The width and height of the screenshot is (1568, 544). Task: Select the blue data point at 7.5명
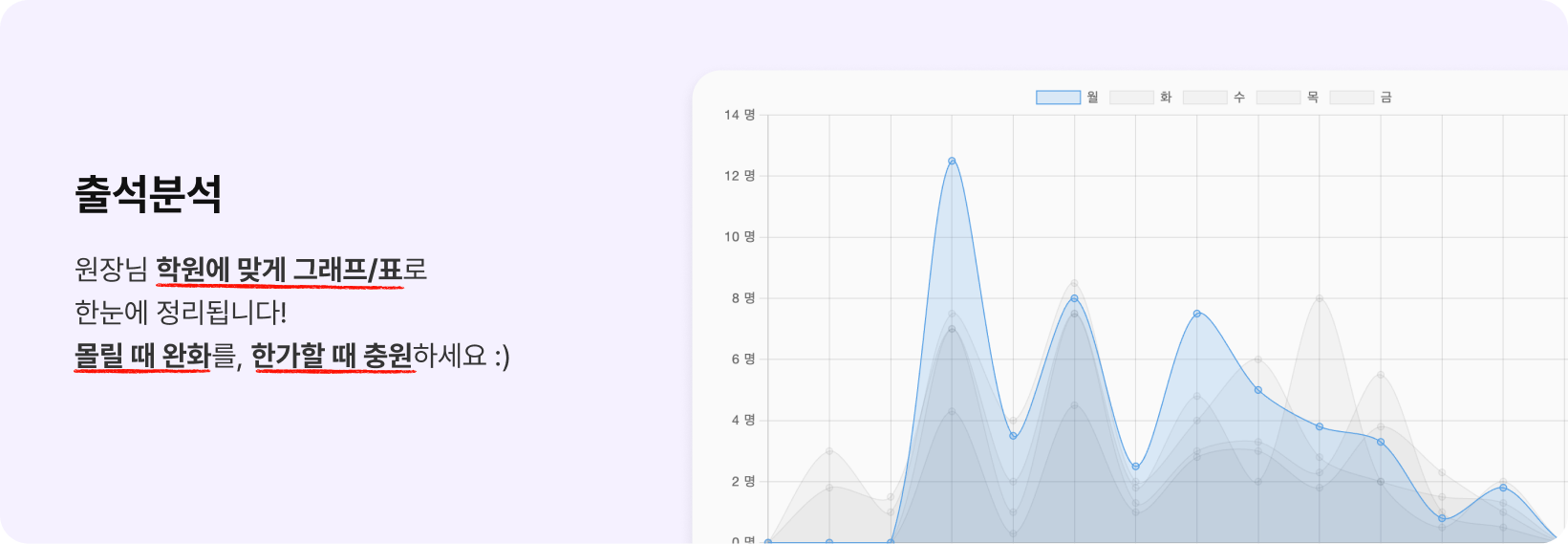coord(1197,314)
